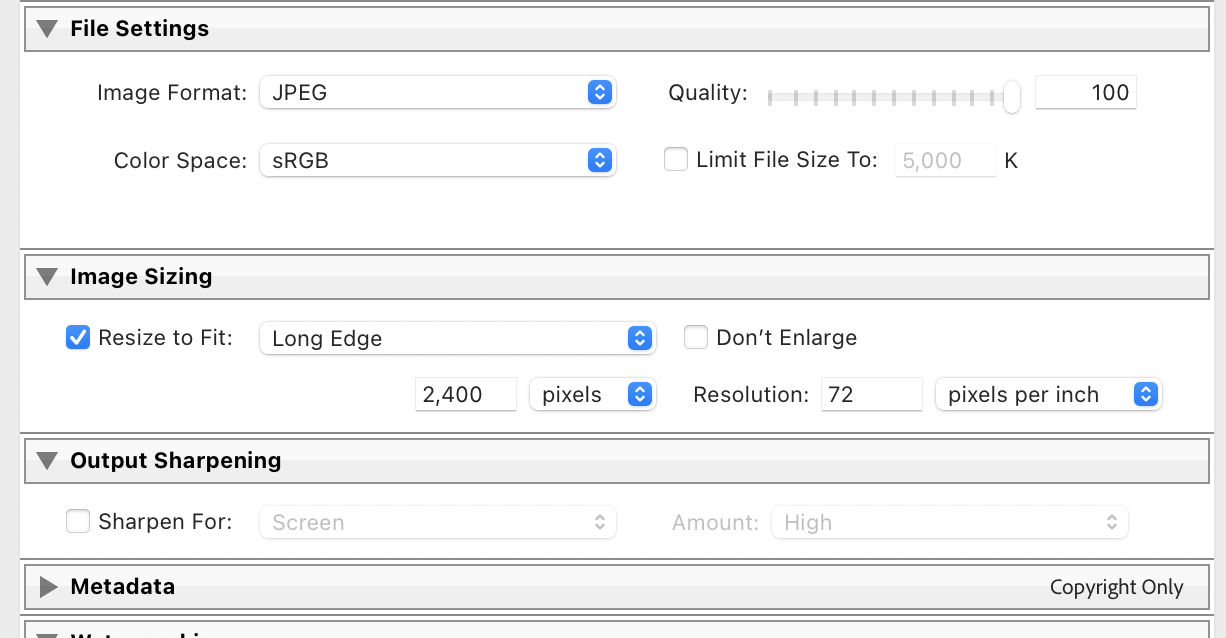Viewport: 1226px width, 638px height.
Task: Collapse the Image Sizing section
Action: point(45,276)
